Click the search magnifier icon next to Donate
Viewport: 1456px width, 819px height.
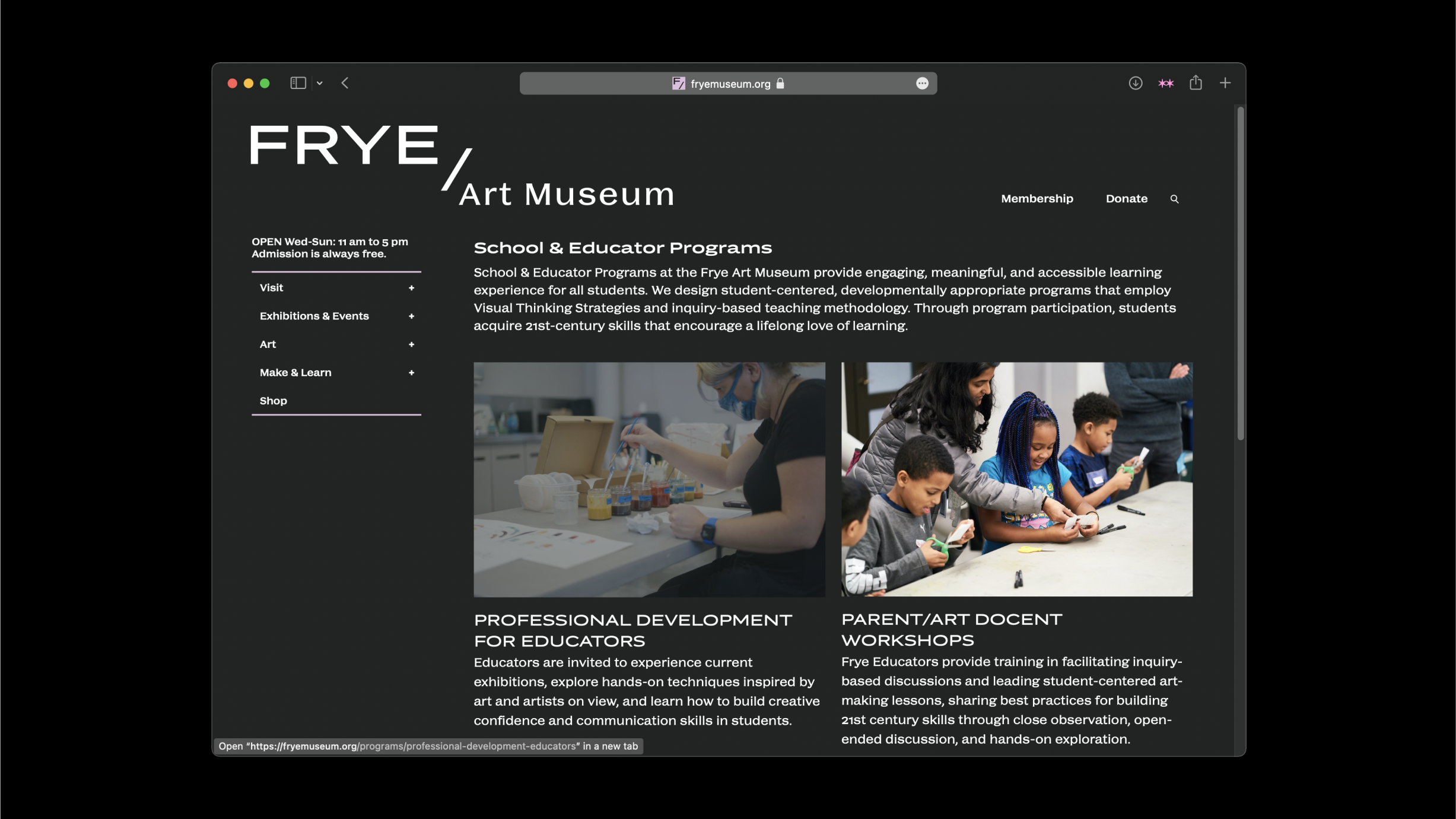click(x=1174, y=199)
